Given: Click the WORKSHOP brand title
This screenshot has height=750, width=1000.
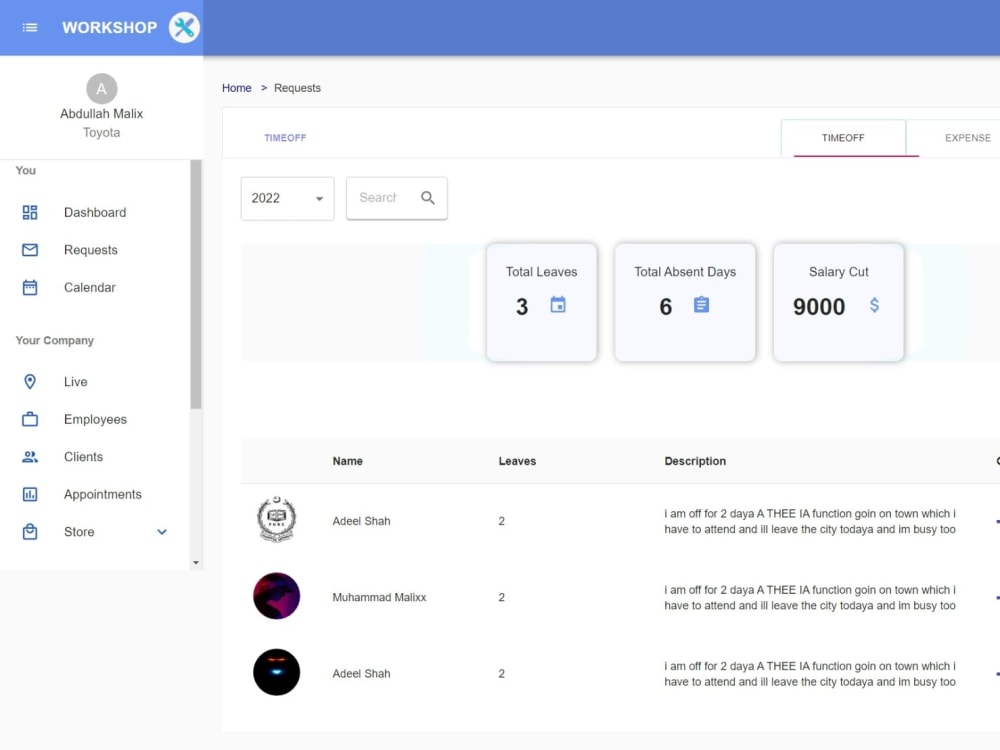Looking at the screenshot, I should click(110, 27).
